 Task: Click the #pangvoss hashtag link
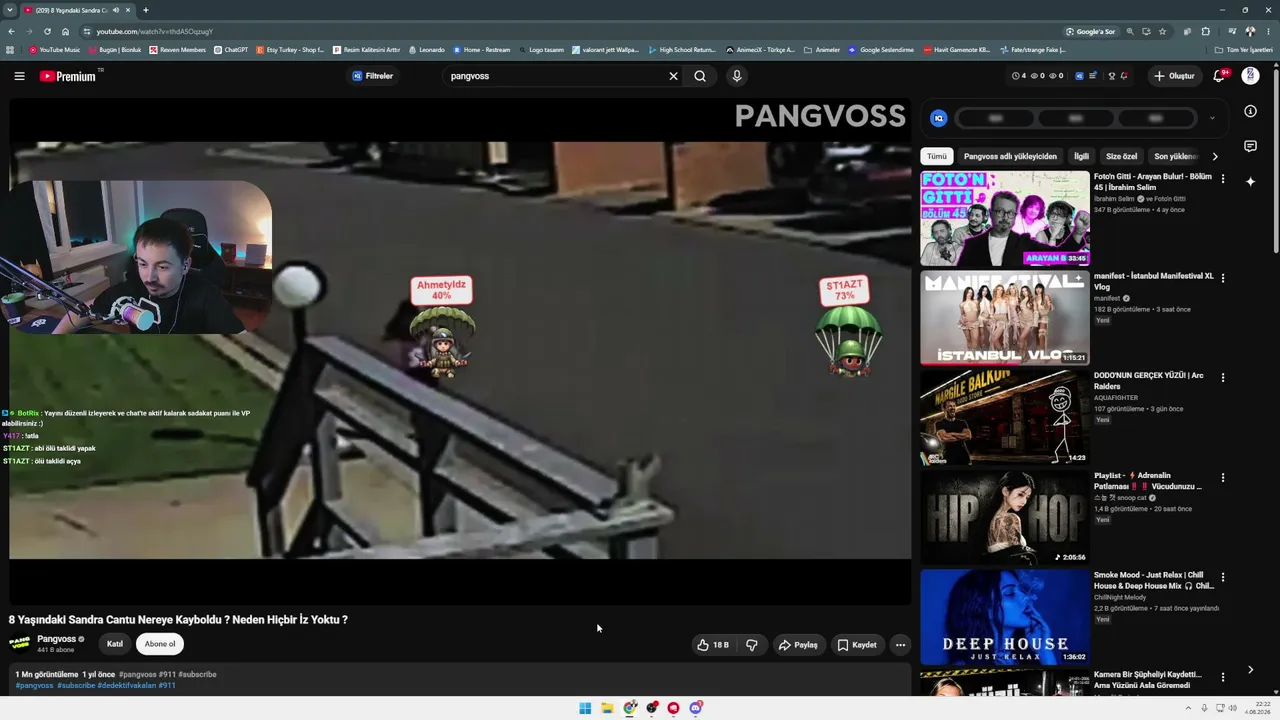tap(34, 685)
